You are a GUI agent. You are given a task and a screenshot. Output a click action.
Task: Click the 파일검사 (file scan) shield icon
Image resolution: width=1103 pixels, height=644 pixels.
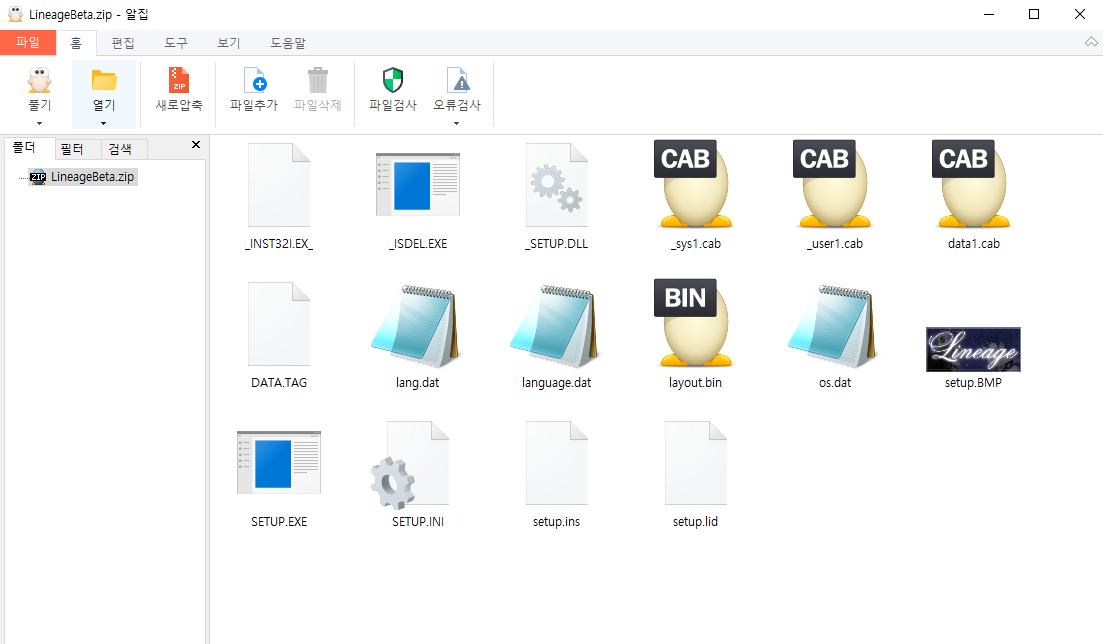(393, 80)
